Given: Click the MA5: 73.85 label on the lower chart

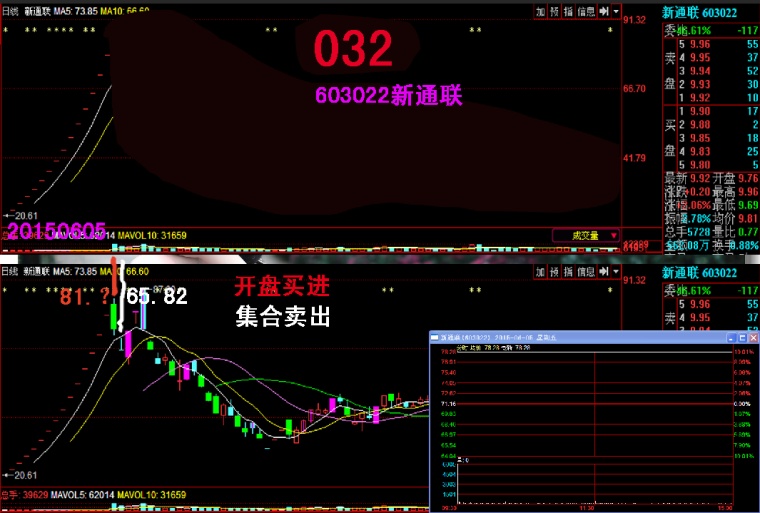Looking at the screenshot, I should (x=76, y=272).
